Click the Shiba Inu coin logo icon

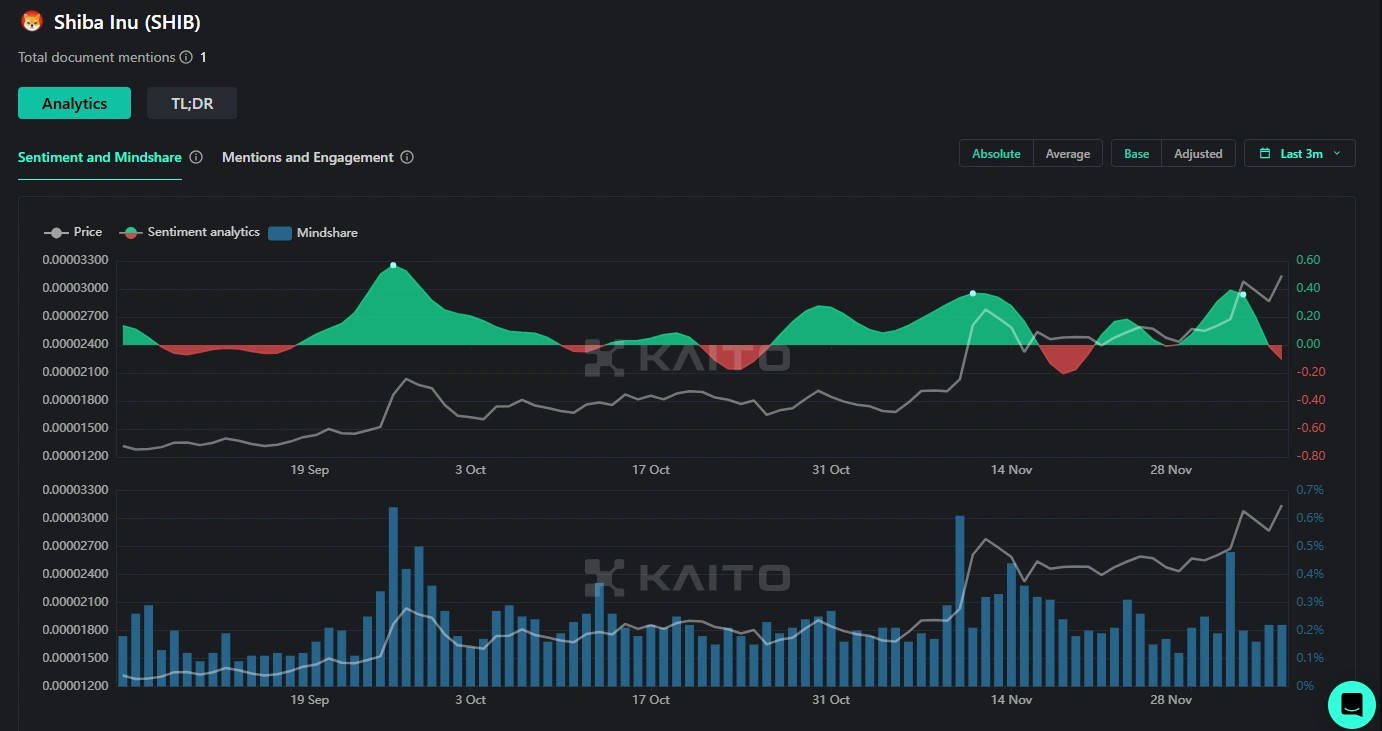pos(32,21)
